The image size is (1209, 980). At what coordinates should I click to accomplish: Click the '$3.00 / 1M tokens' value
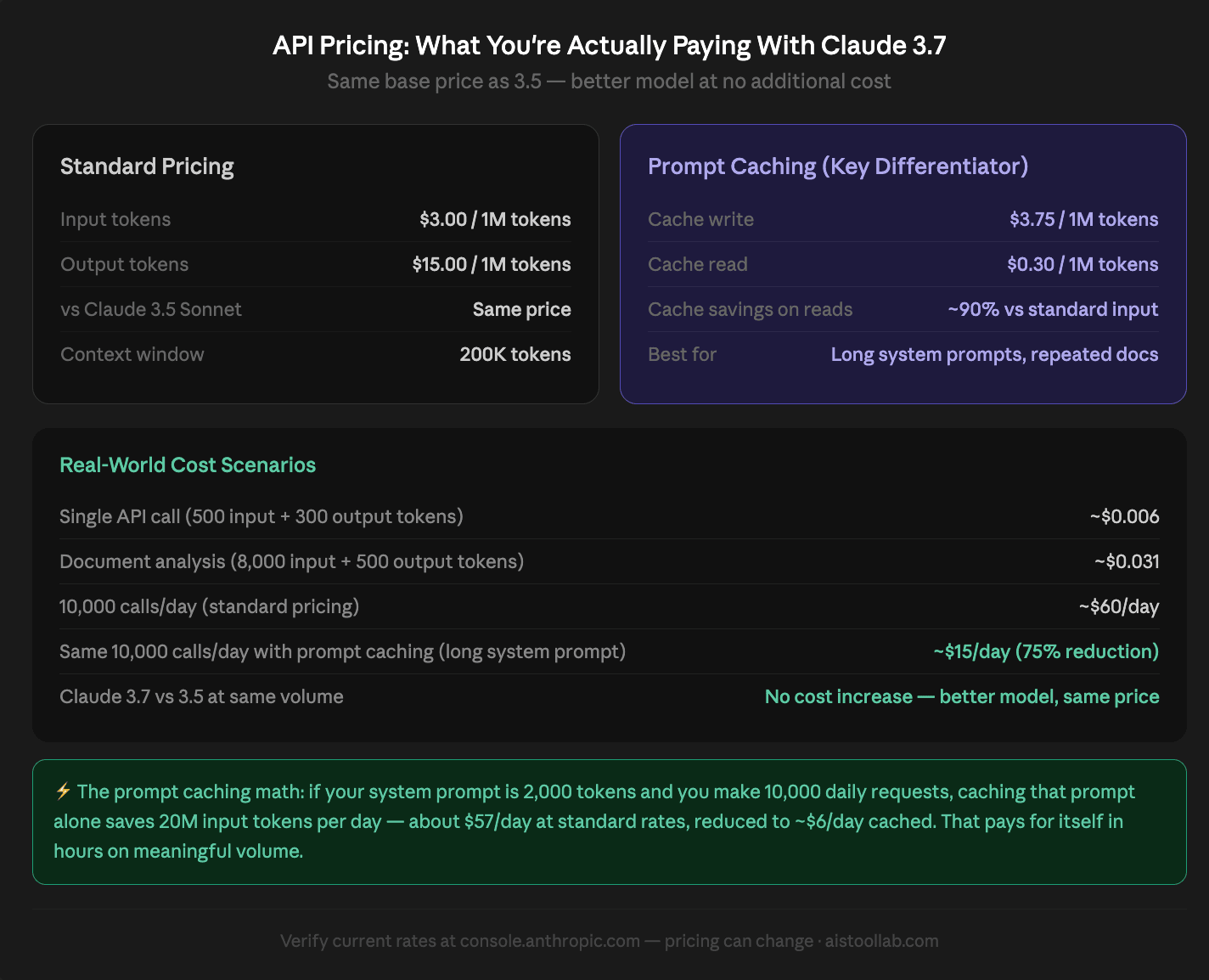(495, 219)
